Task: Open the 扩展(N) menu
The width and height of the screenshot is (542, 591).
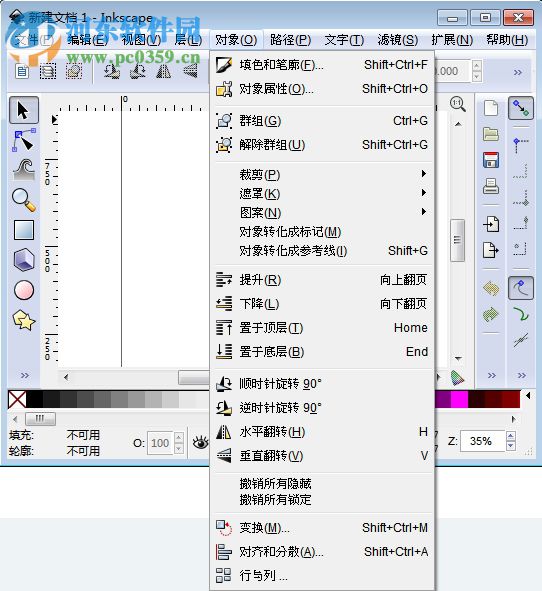Action: [x=452, y=40]
